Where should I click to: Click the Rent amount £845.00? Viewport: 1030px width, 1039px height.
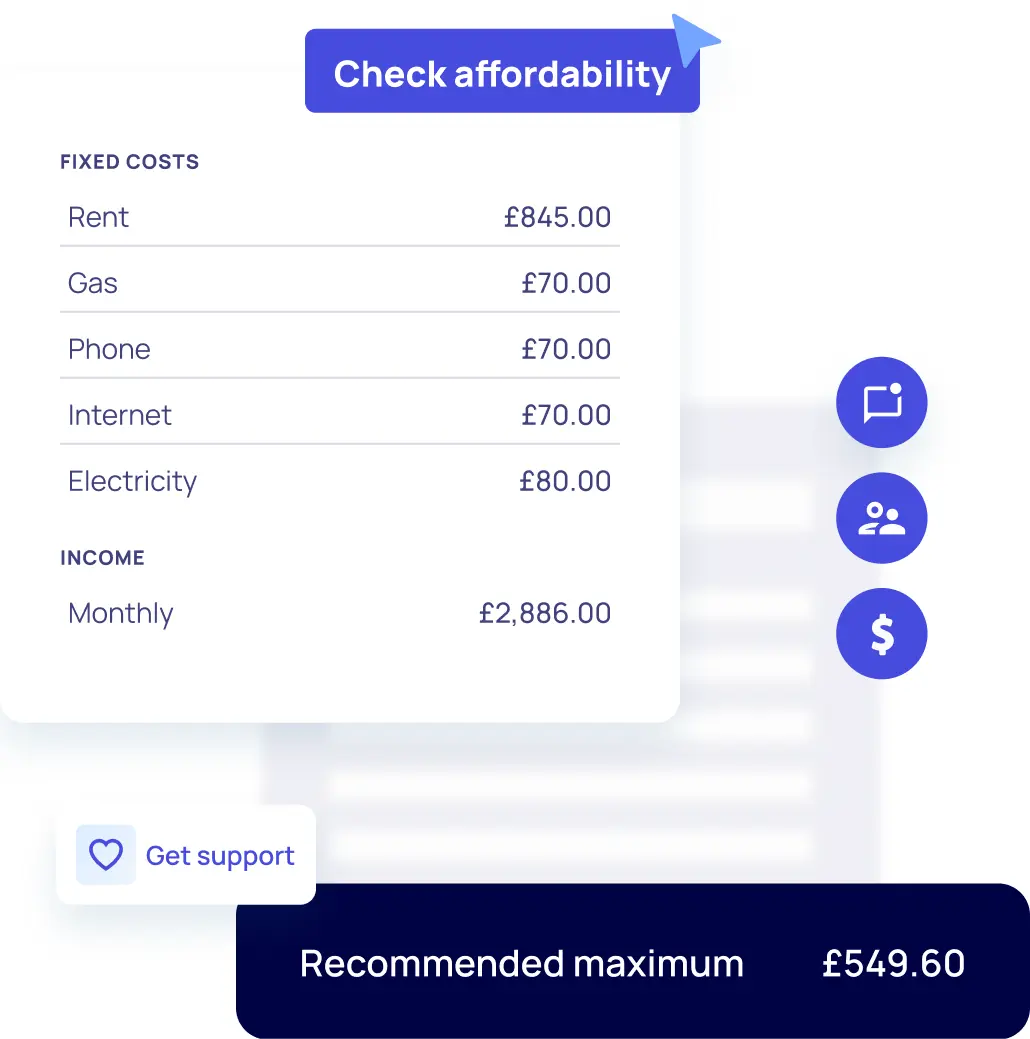pos(557,217)
